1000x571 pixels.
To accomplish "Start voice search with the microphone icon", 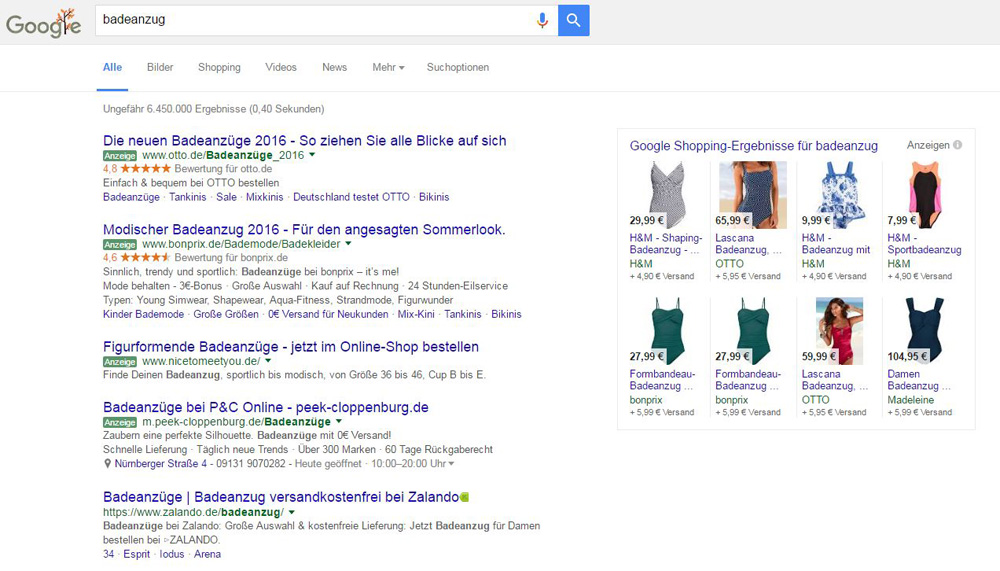I will pos(542,20).
